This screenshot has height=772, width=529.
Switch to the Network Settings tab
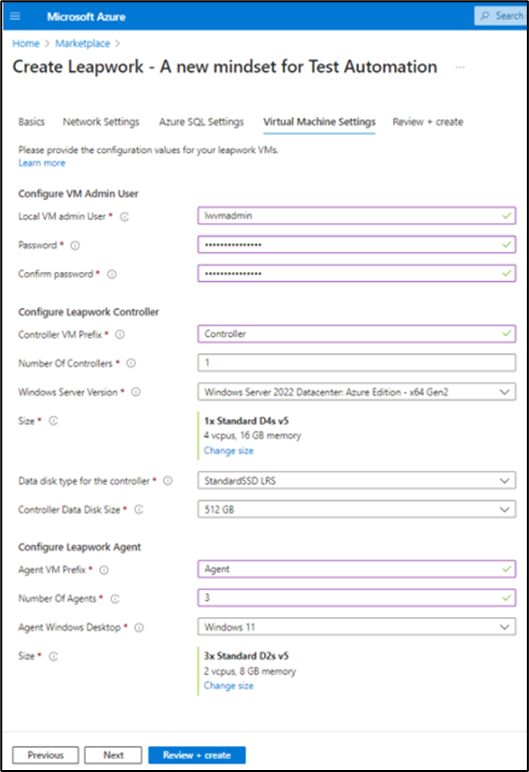(x=101, y=122)
